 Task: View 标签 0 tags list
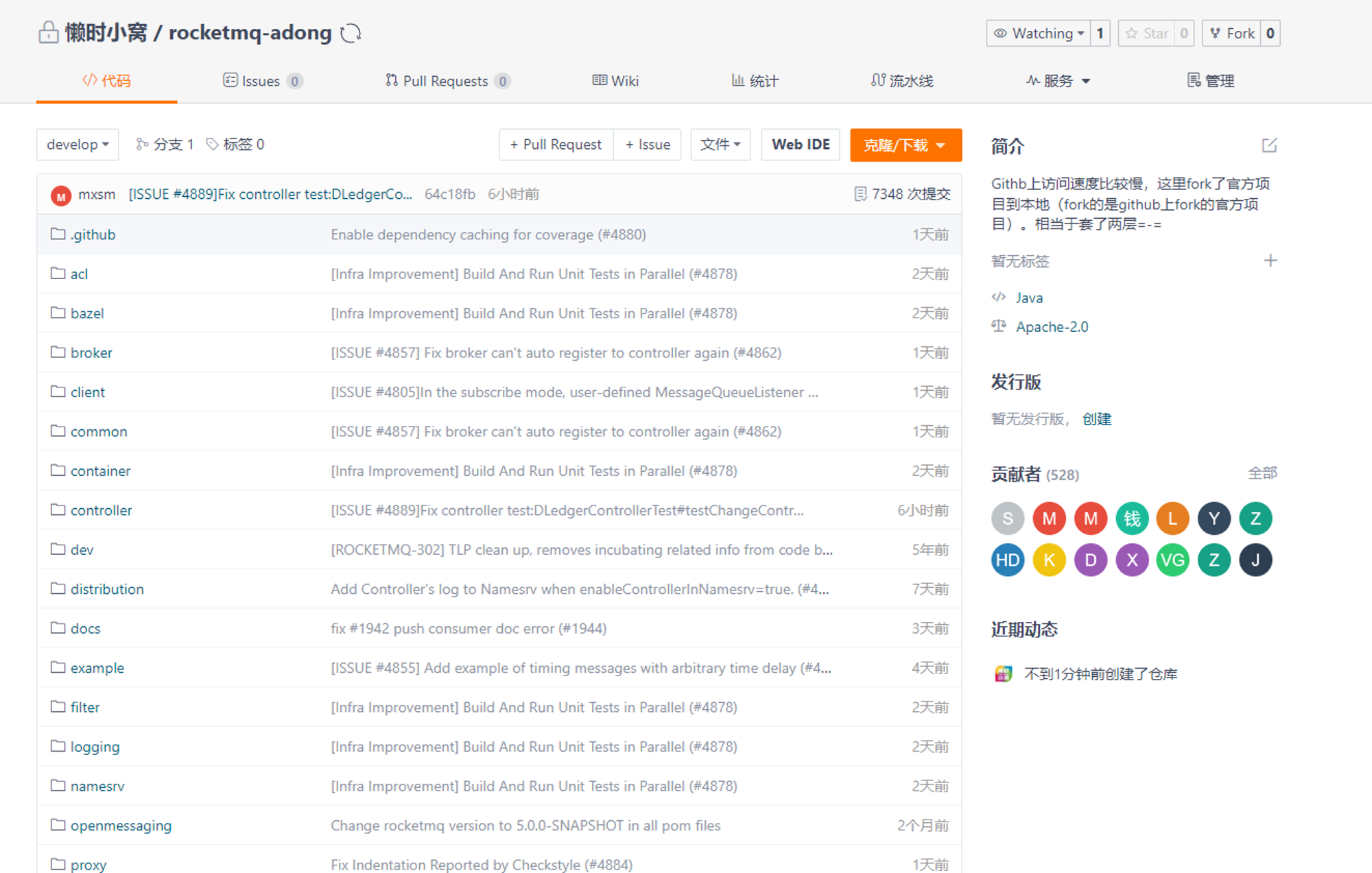235,145
